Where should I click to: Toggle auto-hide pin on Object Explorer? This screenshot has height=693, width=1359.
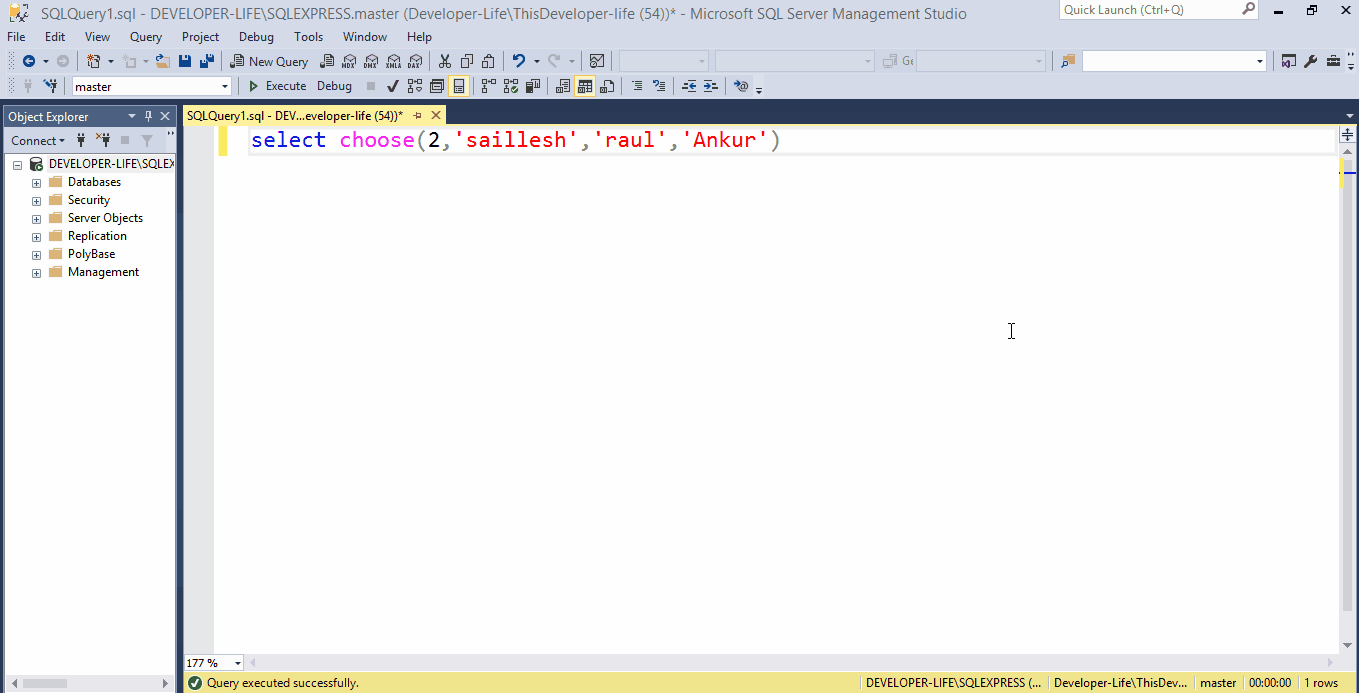click(148, 116)
